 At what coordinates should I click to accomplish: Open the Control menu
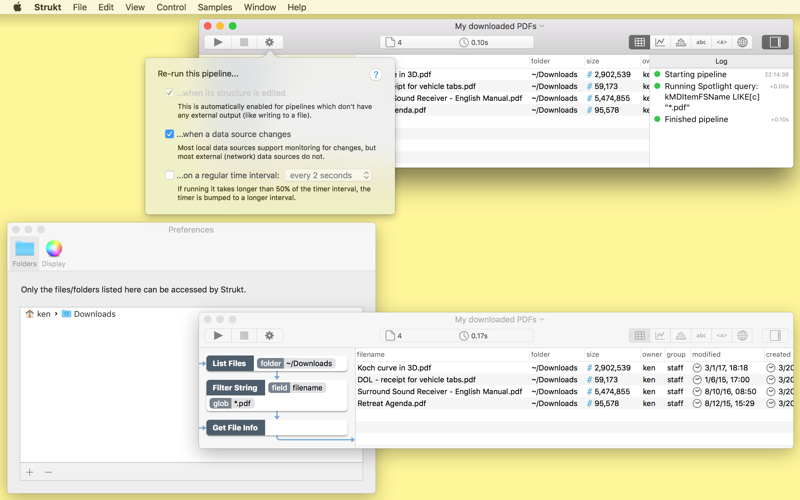(x=171, y=7)
